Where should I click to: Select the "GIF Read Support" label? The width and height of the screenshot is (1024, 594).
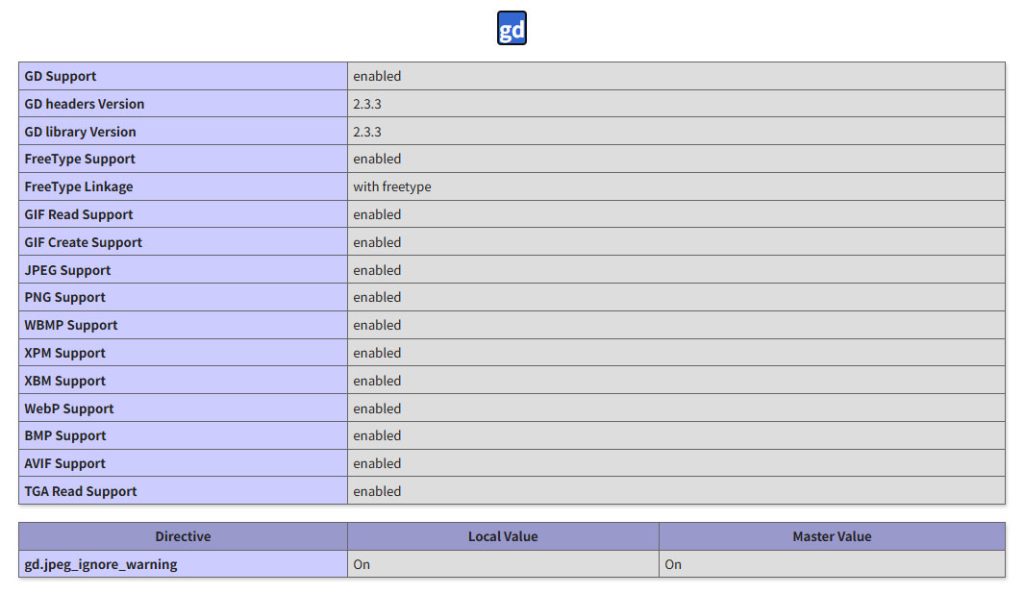click(78, 215)
